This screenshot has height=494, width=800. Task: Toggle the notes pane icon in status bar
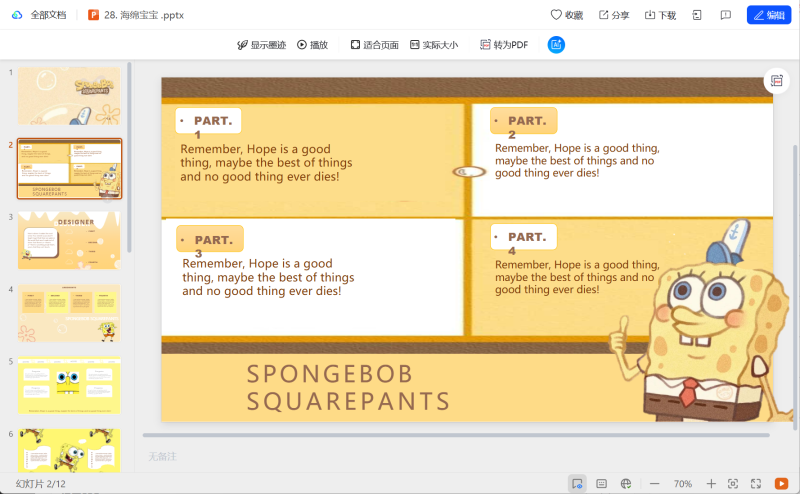point(602,483)
